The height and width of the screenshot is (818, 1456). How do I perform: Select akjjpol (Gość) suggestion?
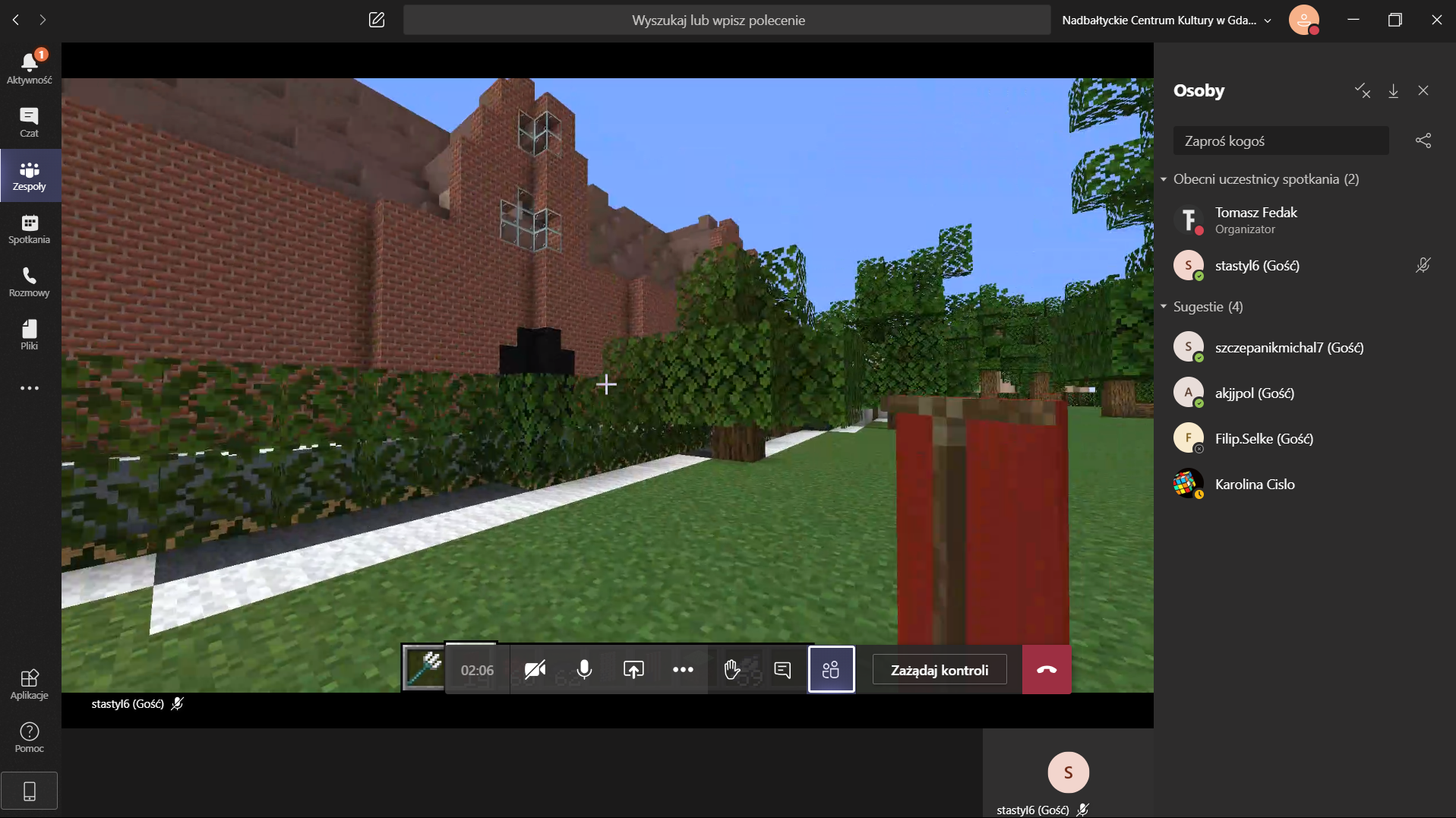tap(1304, 393)
